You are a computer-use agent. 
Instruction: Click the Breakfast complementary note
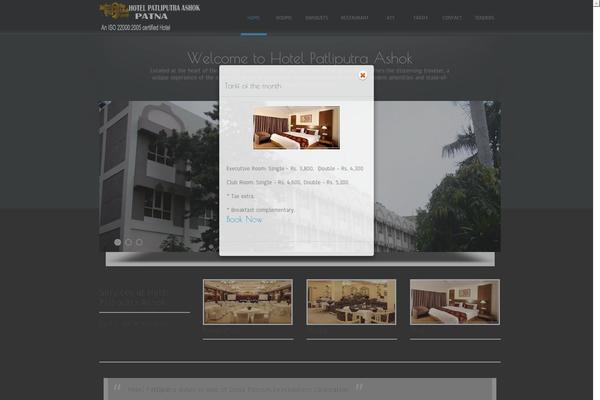(261, 210)
